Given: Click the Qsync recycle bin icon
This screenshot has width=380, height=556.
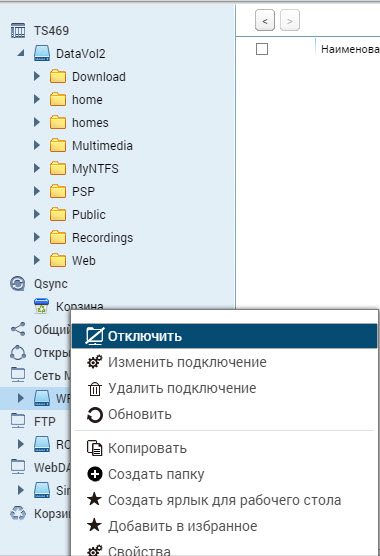Looking at the screenshot, I should (x=41, y=306).
